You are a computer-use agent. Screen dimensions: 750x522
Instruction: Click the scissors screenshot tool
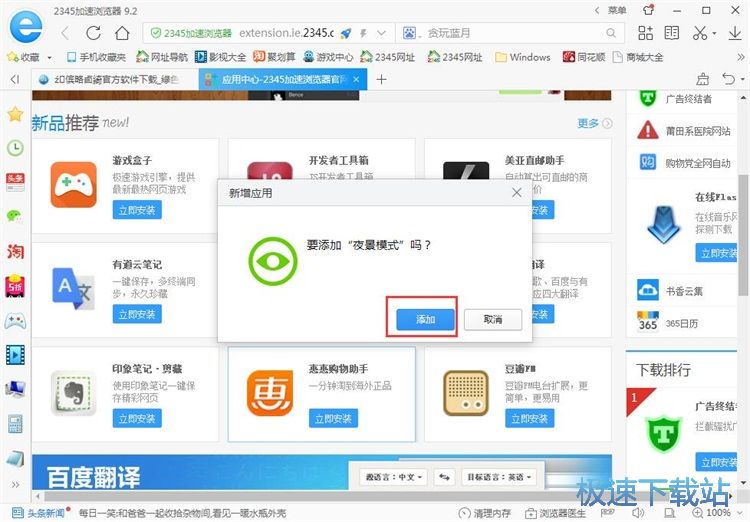pos(700,33)
